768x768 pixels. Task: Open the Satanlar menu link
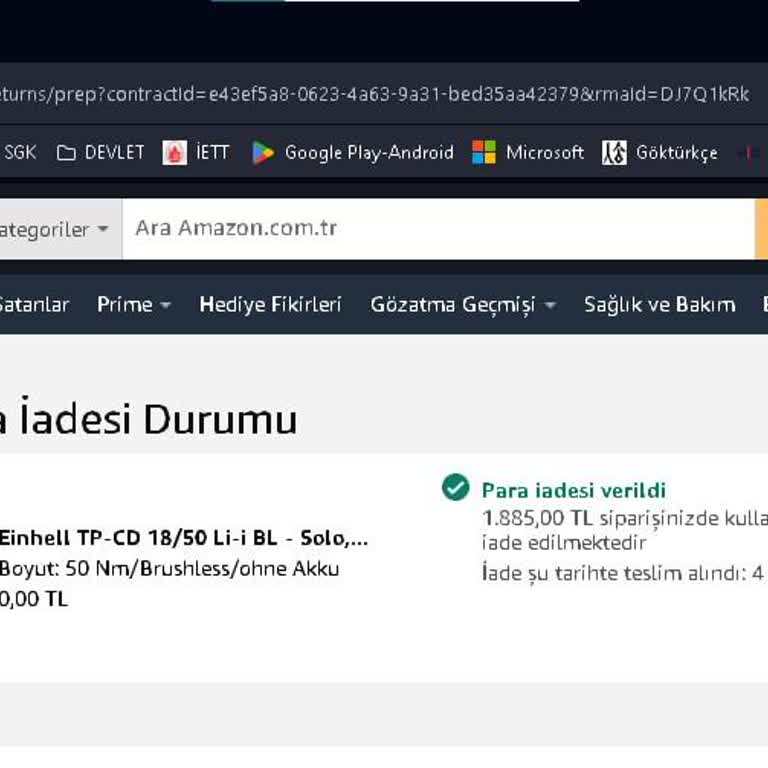(x=34, y=305)
